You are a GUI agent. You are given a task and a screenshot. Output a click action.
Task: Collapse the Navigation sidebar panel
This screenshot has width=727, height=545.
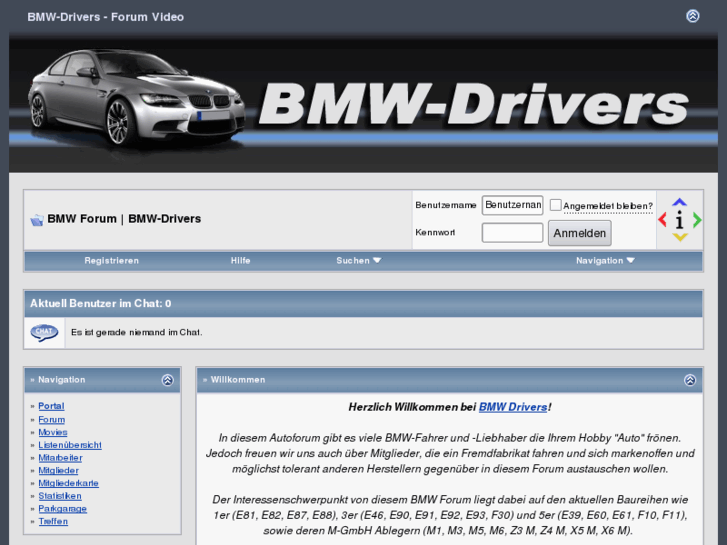pos(167,380)
